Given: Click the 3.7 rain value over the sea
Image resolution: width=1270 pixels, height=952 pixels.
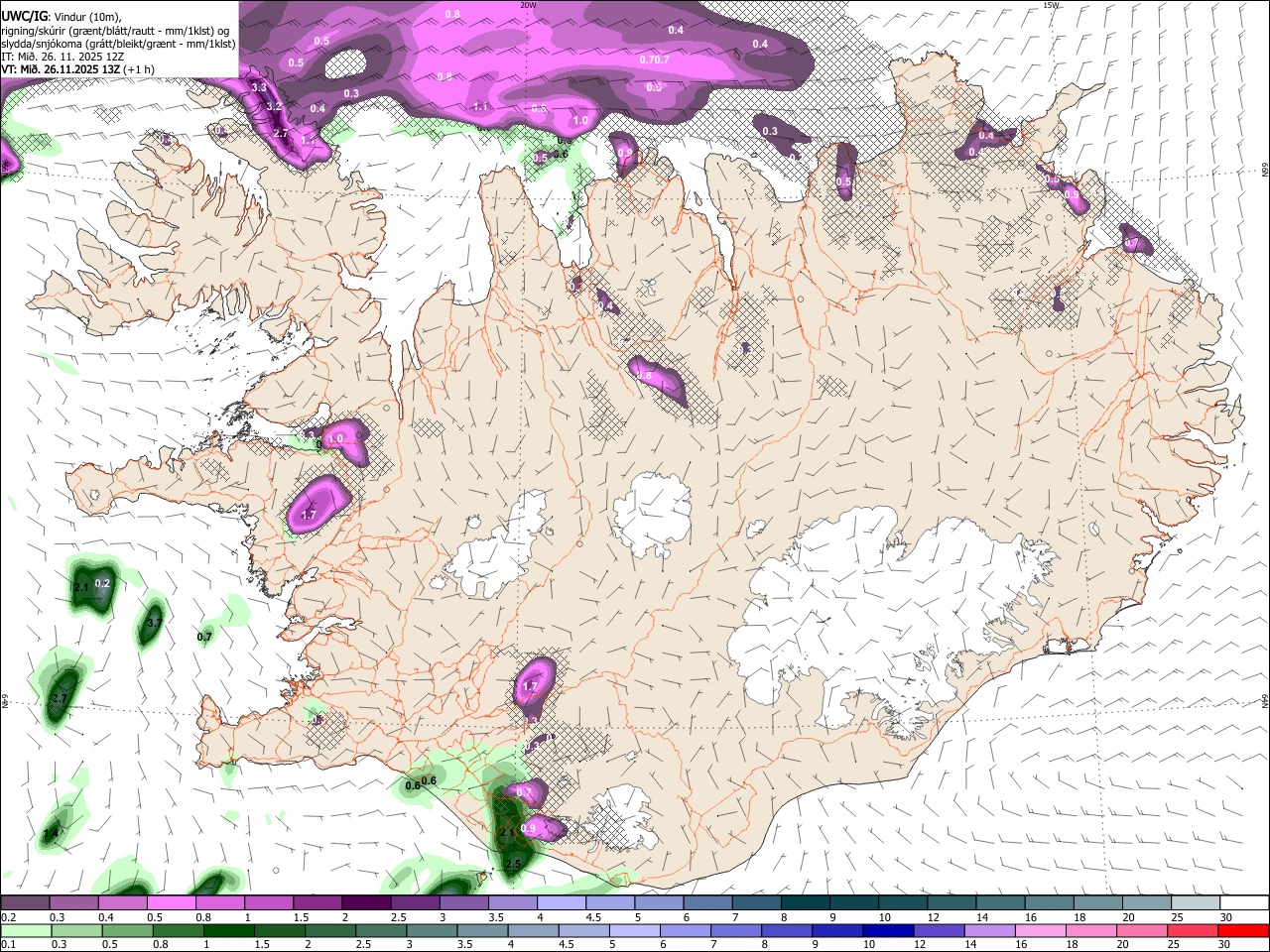Looking at the screenshot, I should [154, 623].
